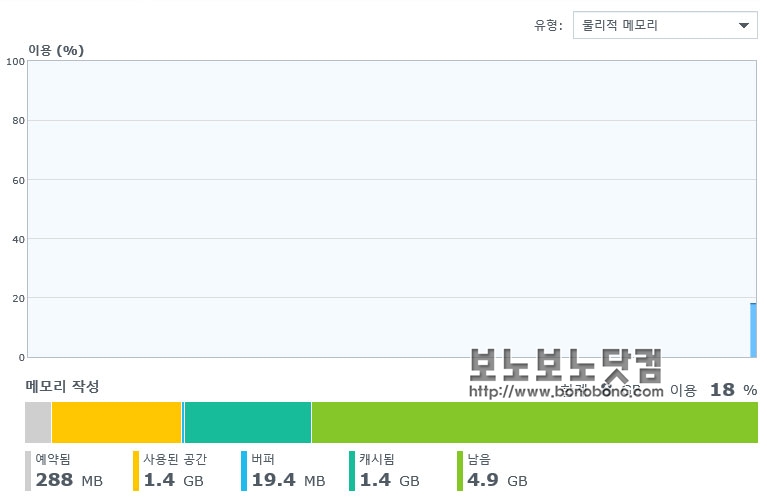Click the green legend marker beside 남음

click(460, 471)
